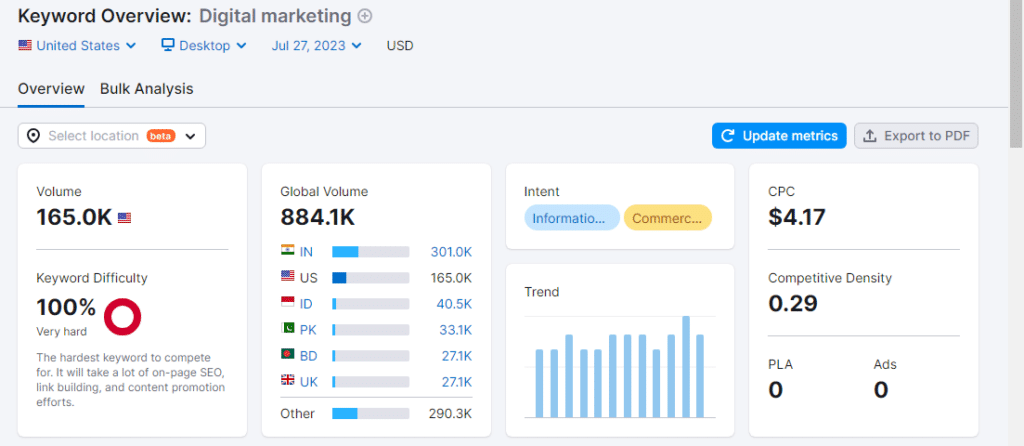Click the US flag in Global Volume list

(x=287, y=277)
